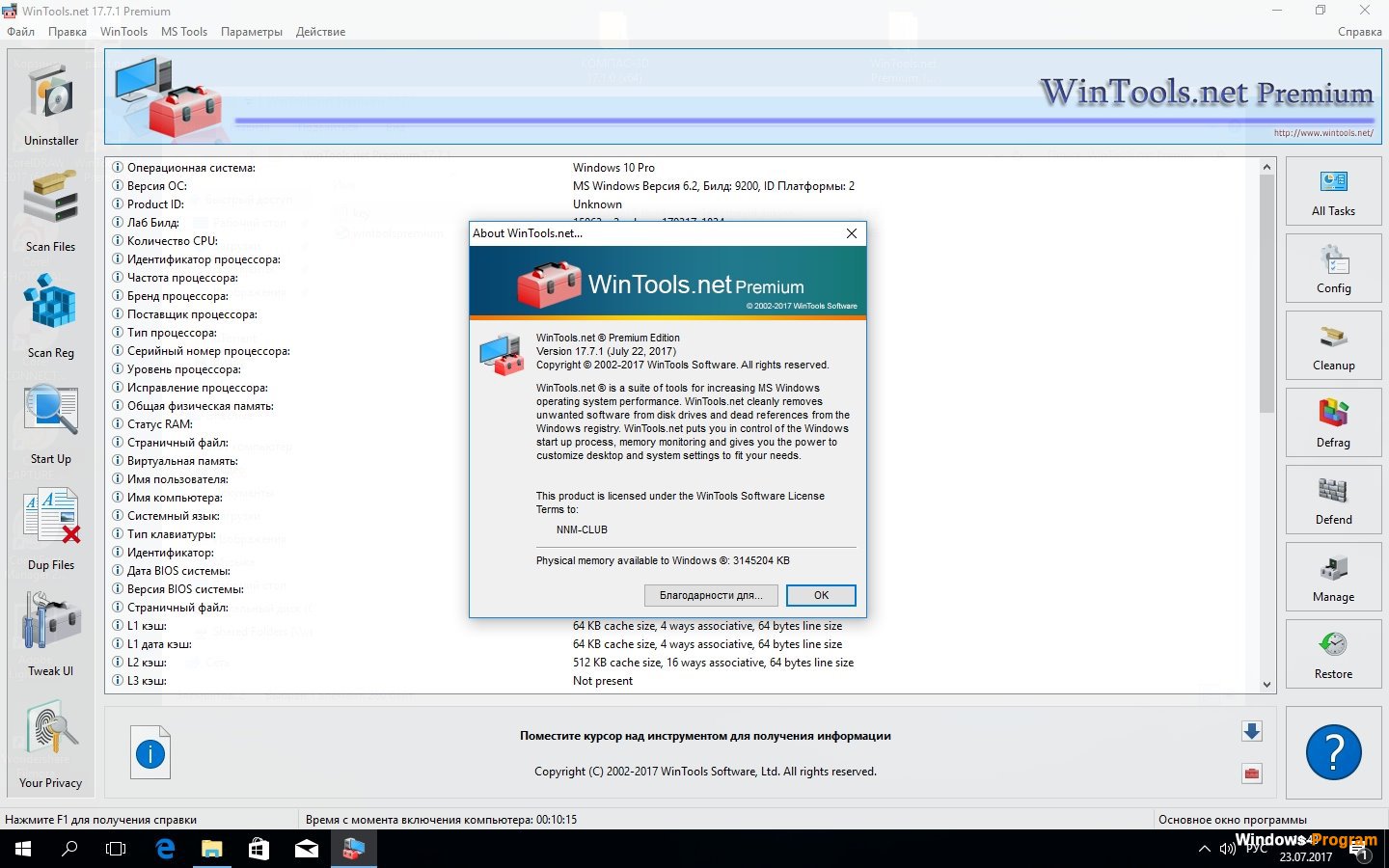Open the Tweak UI tool
Image resolution: width=1389 pixels, height=868 pixels.
tap(51, 635)
